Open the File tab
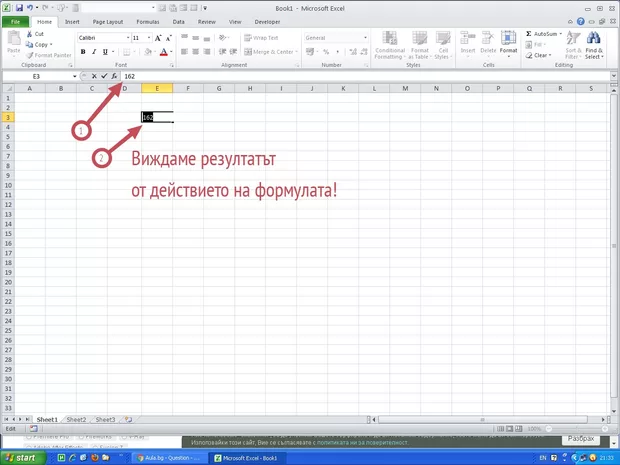620x465 pixels. (15, 22)
